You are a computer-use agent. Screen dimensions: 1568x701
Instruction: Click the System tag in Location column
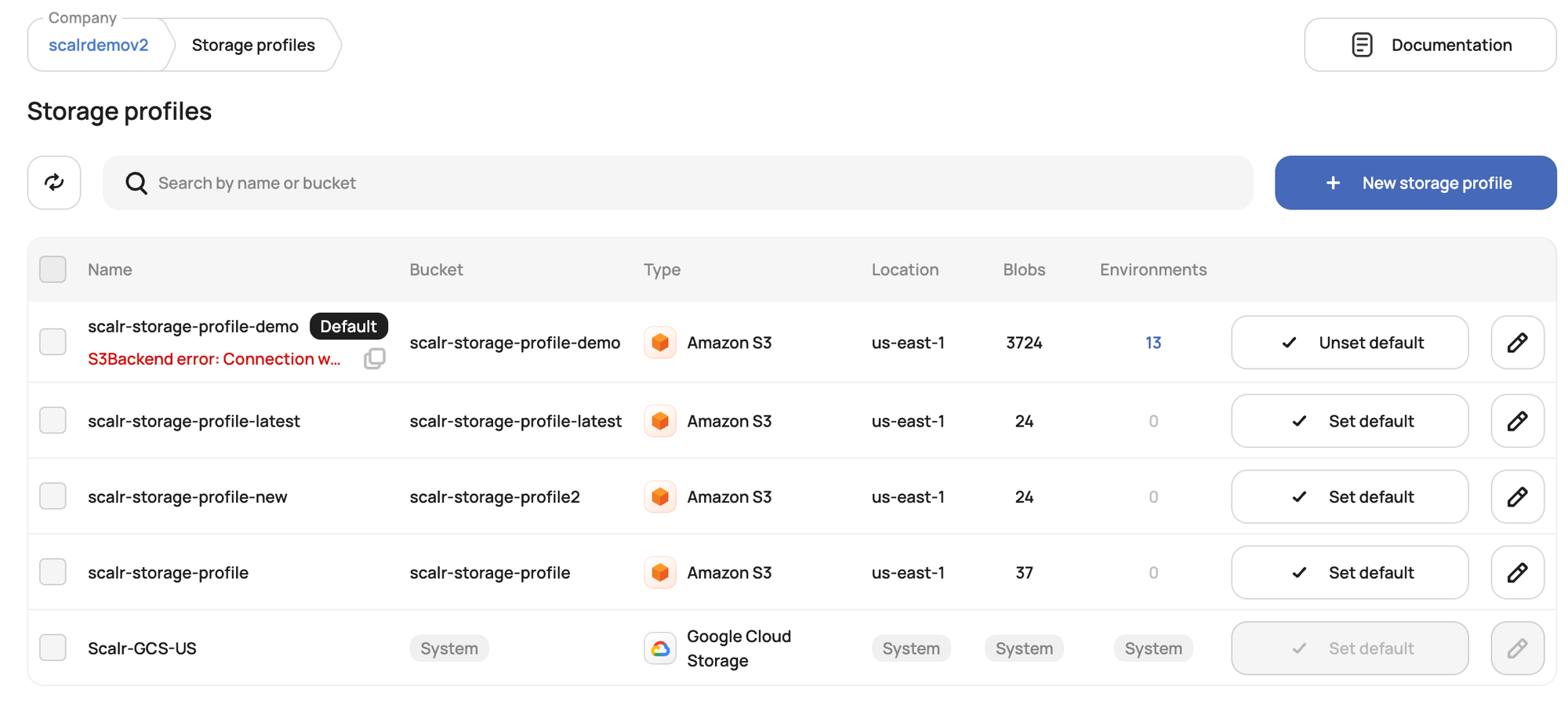pos(911,648)
